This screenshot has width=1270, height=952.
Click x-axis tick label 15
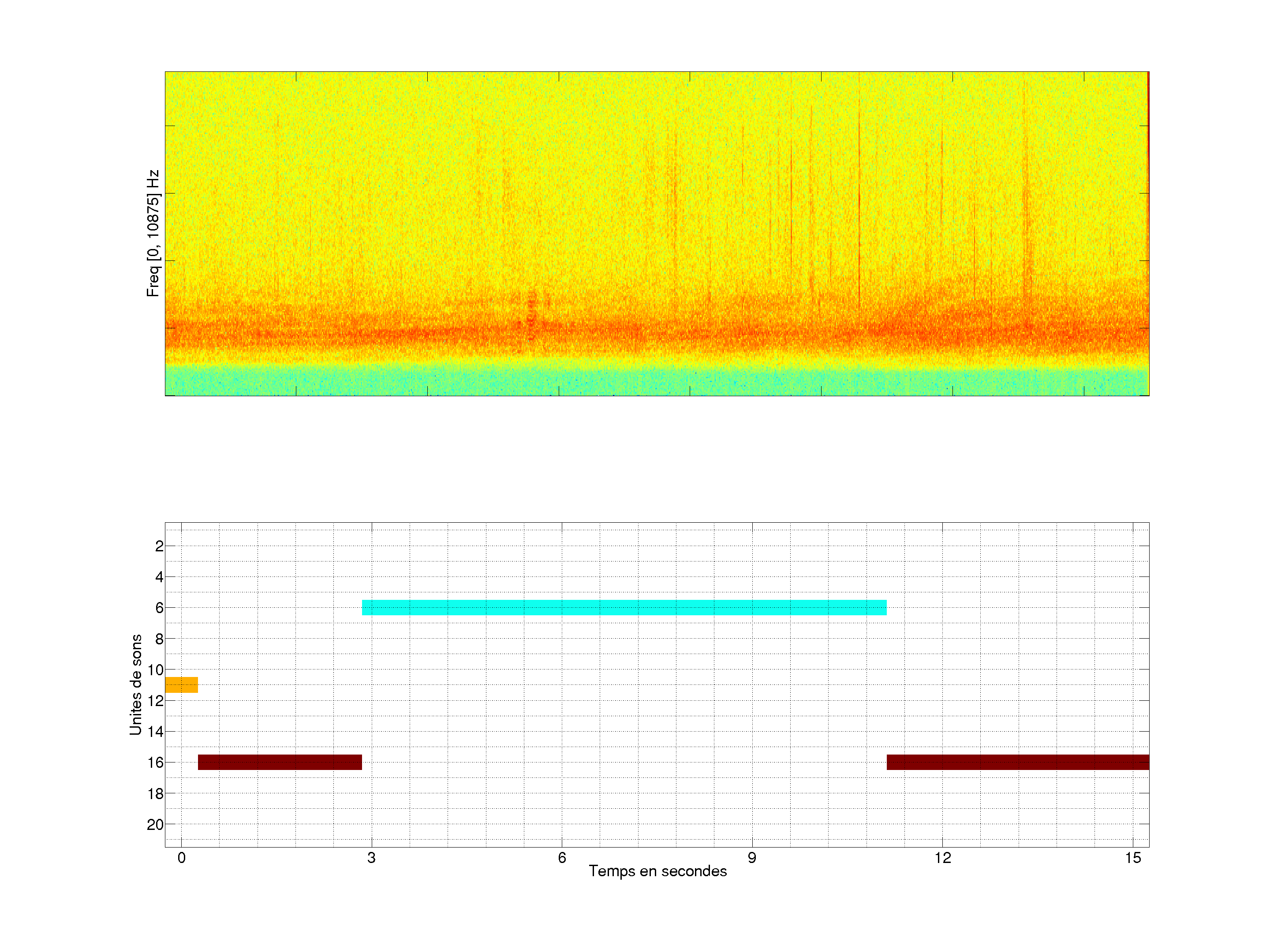[x=1132, y=858]
